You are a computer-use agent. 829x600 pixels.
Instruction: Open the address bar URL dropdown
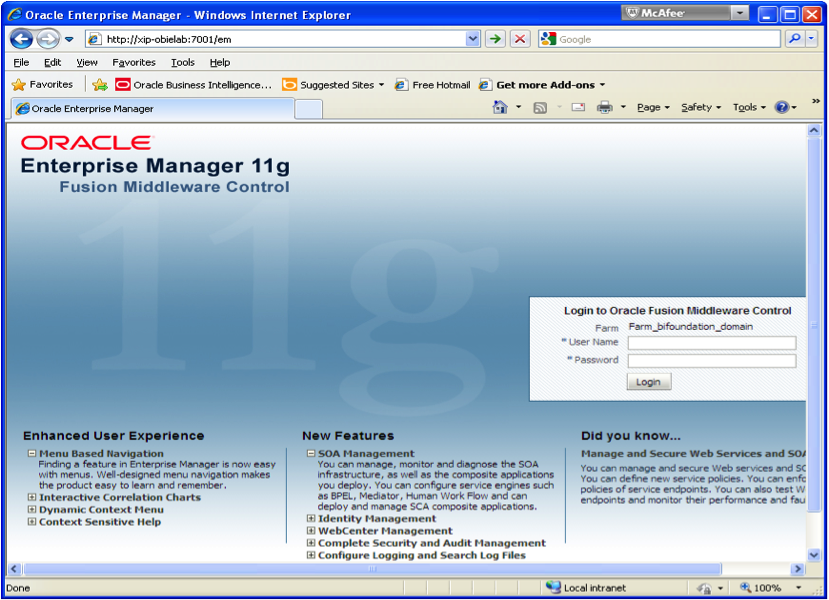tap(473, 39)
